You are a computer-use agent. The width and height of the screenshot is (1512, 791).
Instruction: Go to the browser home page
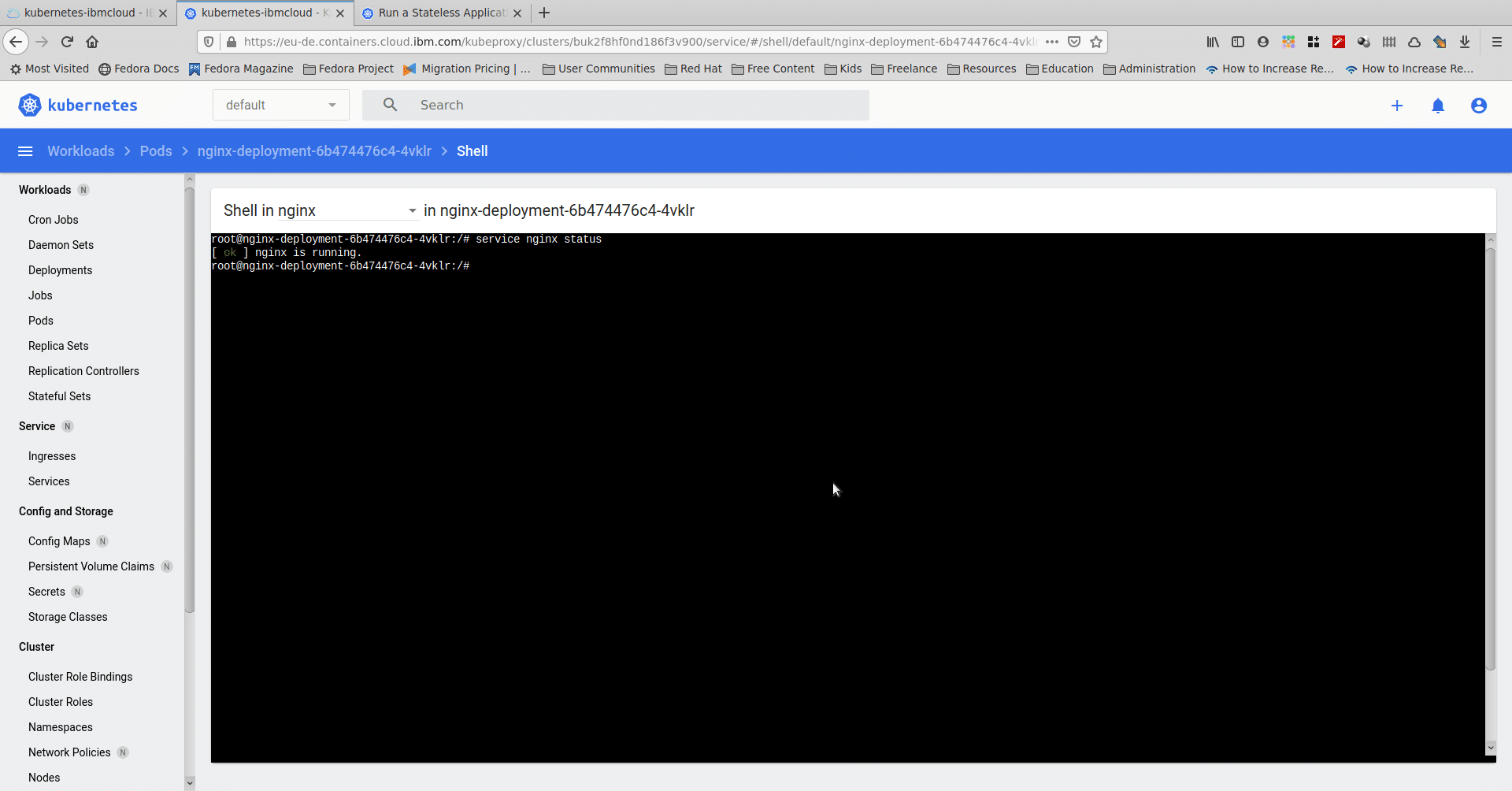(92, 42)
